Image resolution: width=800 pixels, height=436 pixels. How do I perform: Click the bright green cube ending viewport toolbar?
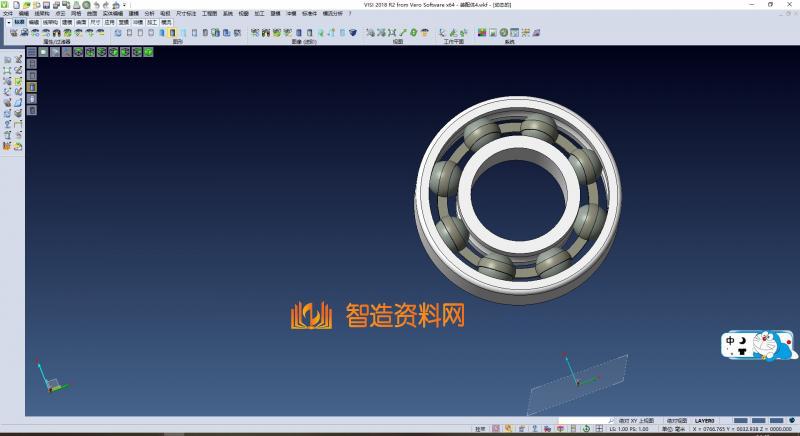[x=148, y=52]
